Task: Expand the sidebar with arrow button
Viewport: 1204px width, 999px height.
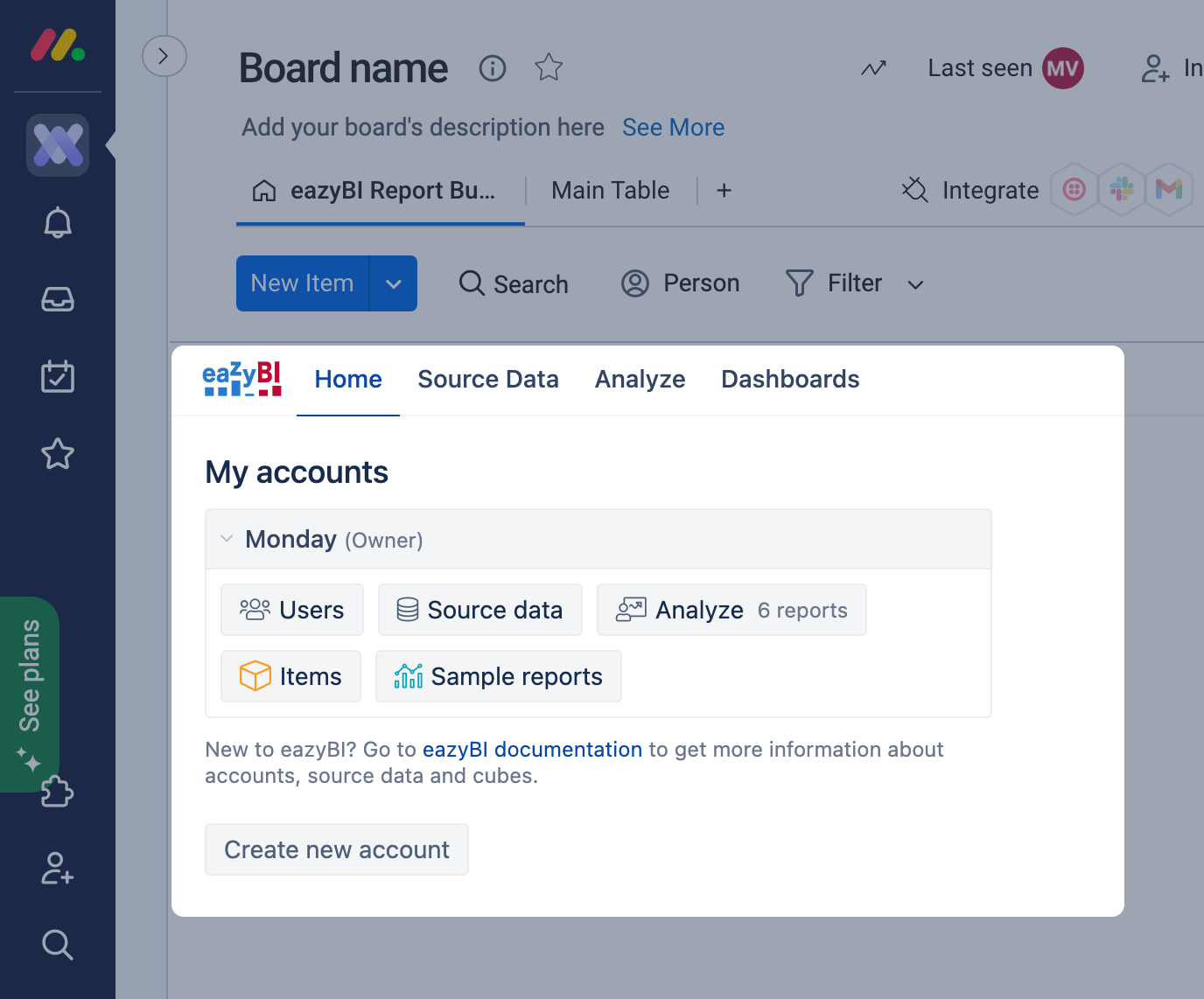Action: tap(164, 56)
